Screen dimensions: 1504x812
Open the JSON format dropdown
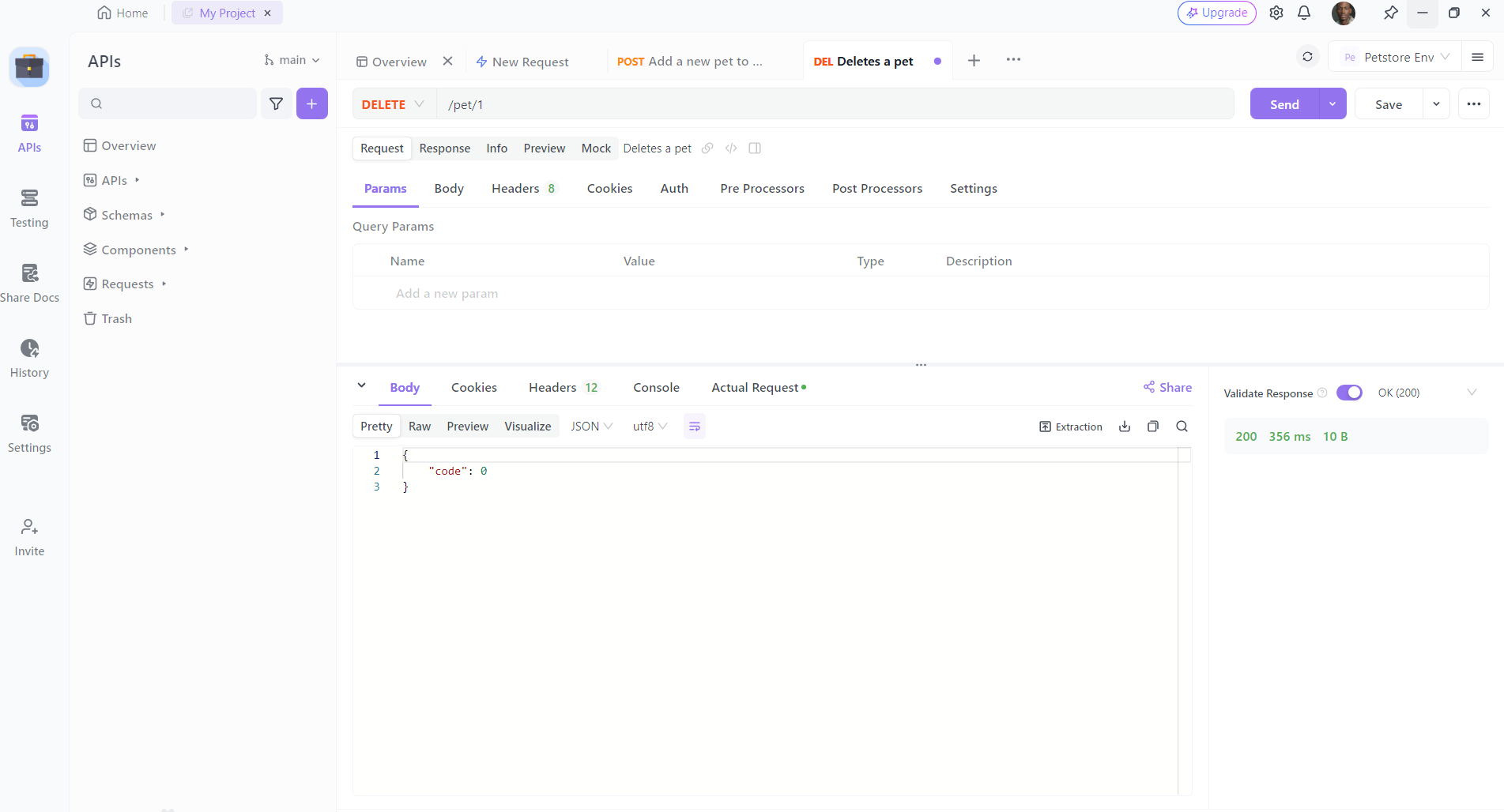(x=591, y=427)
